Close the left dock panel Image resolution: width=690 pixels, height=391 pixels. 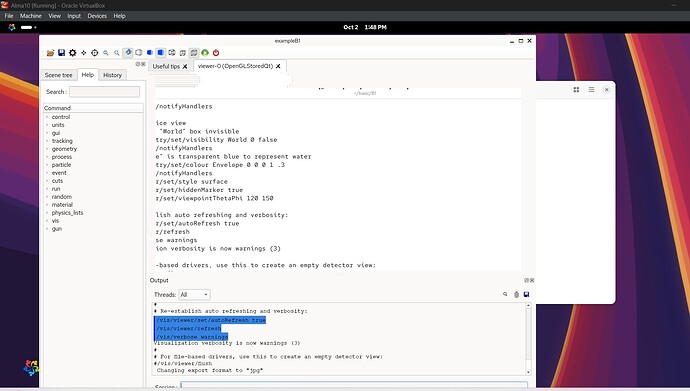143,64
